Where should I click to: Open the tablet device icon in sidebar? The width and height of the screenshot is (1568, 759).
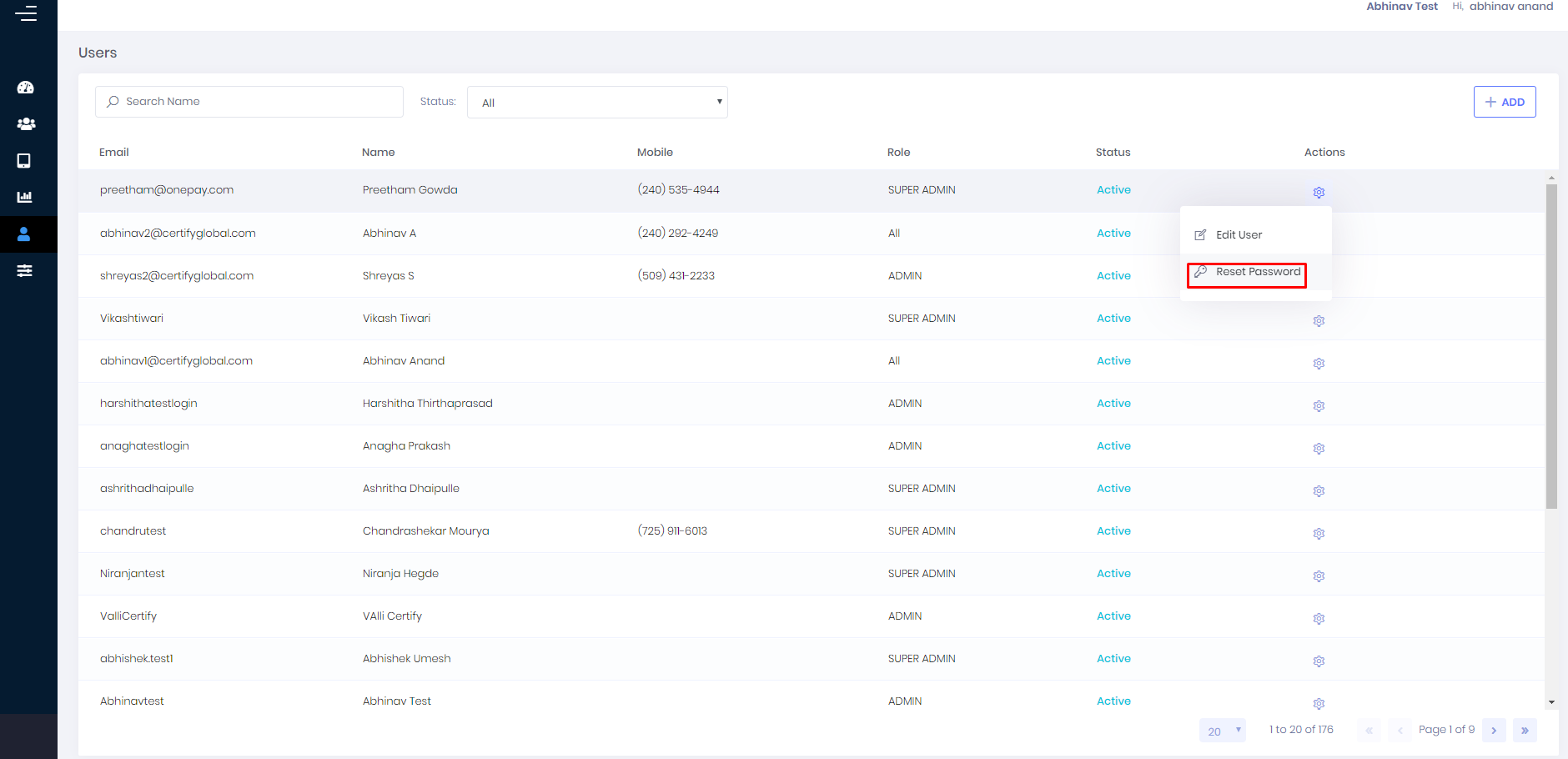click(x=25, y=161)
